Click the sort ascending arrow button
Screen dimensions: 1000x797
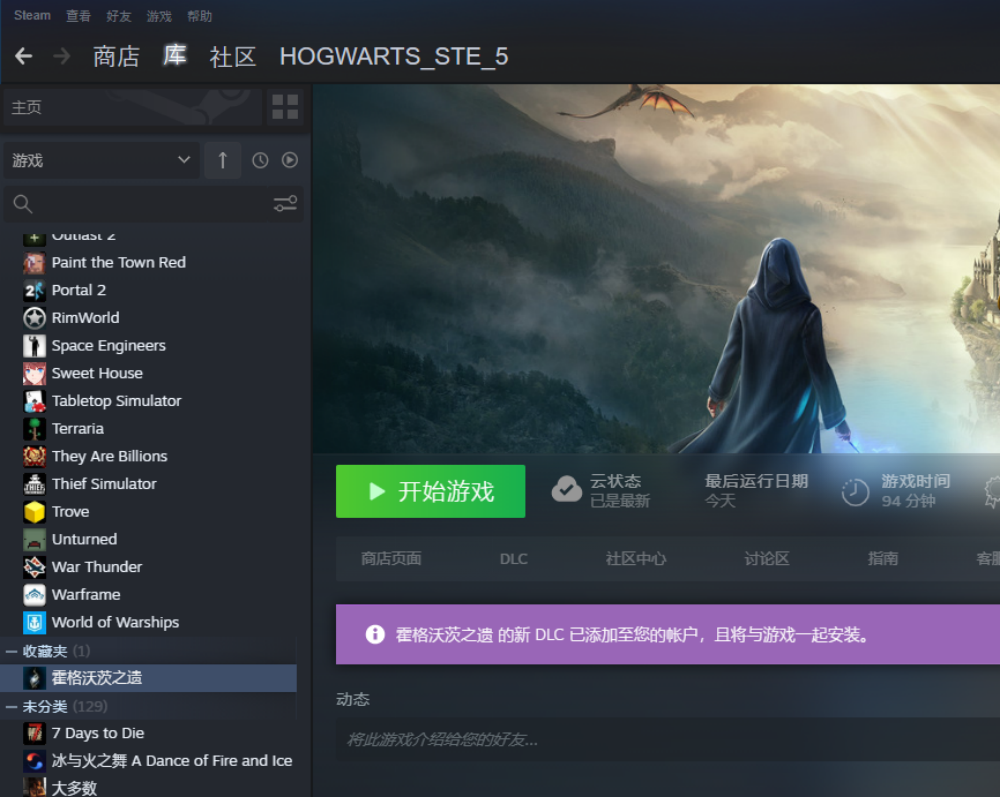pyautogui.click(x=222, y=160)
